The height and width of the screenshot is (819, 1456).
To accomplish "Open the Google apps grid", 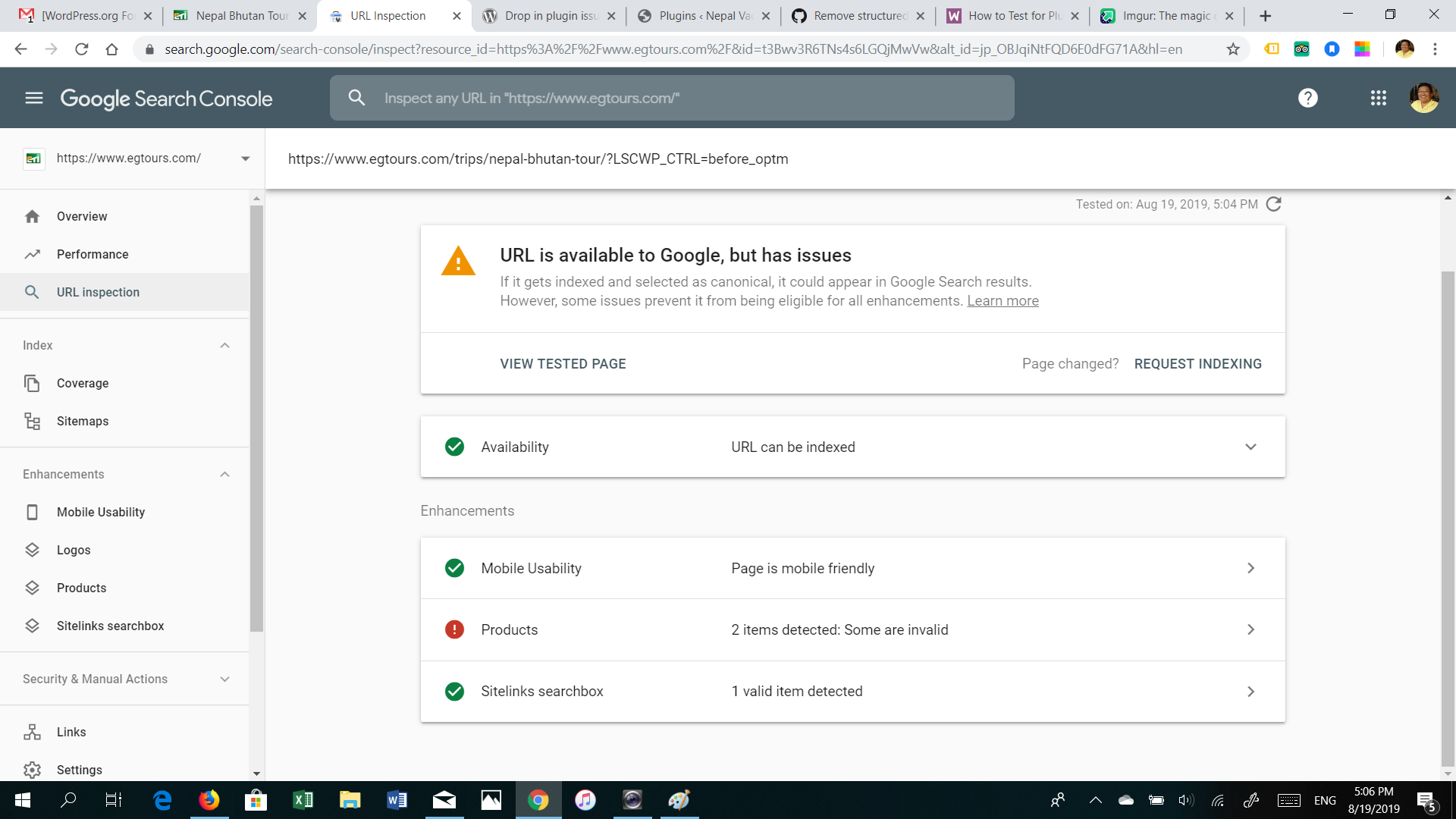I will [x=1379, y=98].
